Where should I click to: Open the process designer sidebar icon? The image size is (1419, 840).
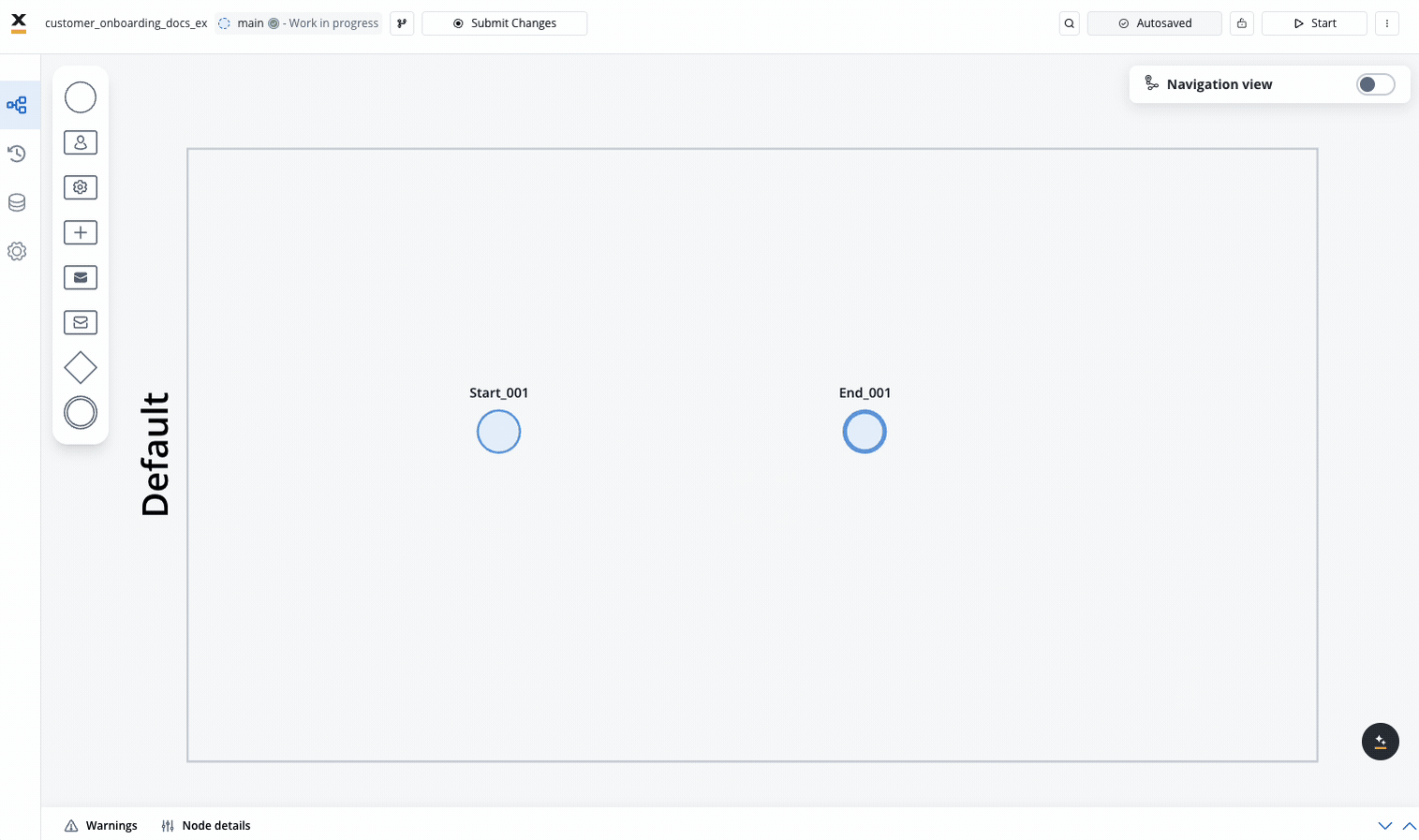(x=17, y=105)
